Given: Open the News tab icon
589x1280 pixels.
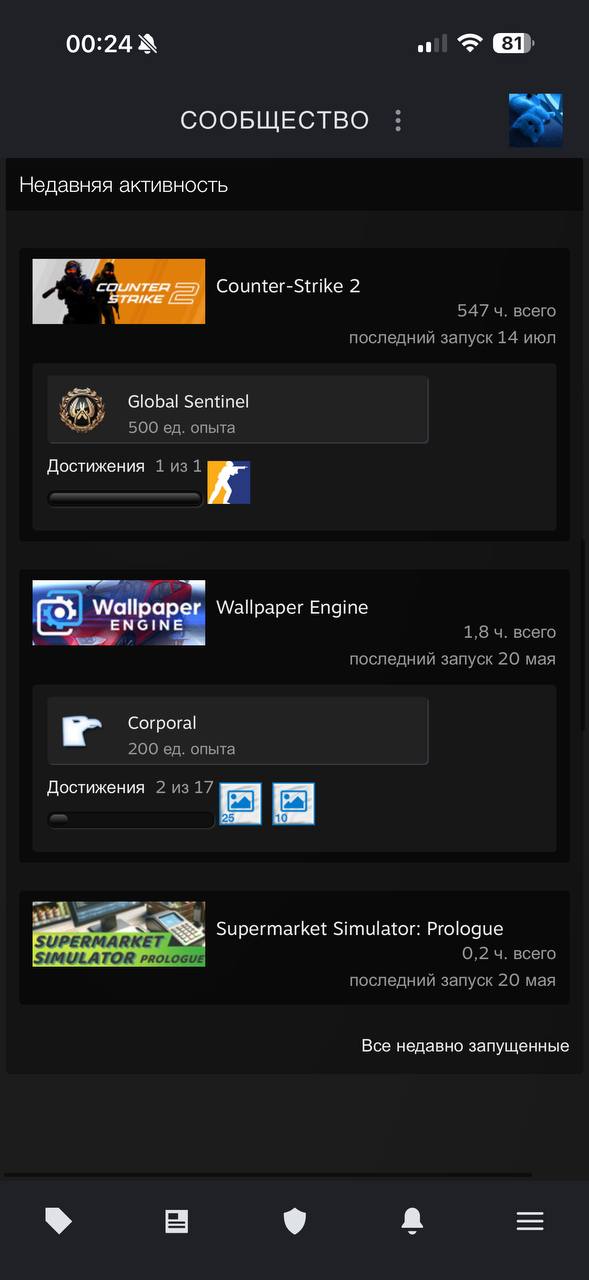Looking at the screenshot, I should [x=177, y=1221].
